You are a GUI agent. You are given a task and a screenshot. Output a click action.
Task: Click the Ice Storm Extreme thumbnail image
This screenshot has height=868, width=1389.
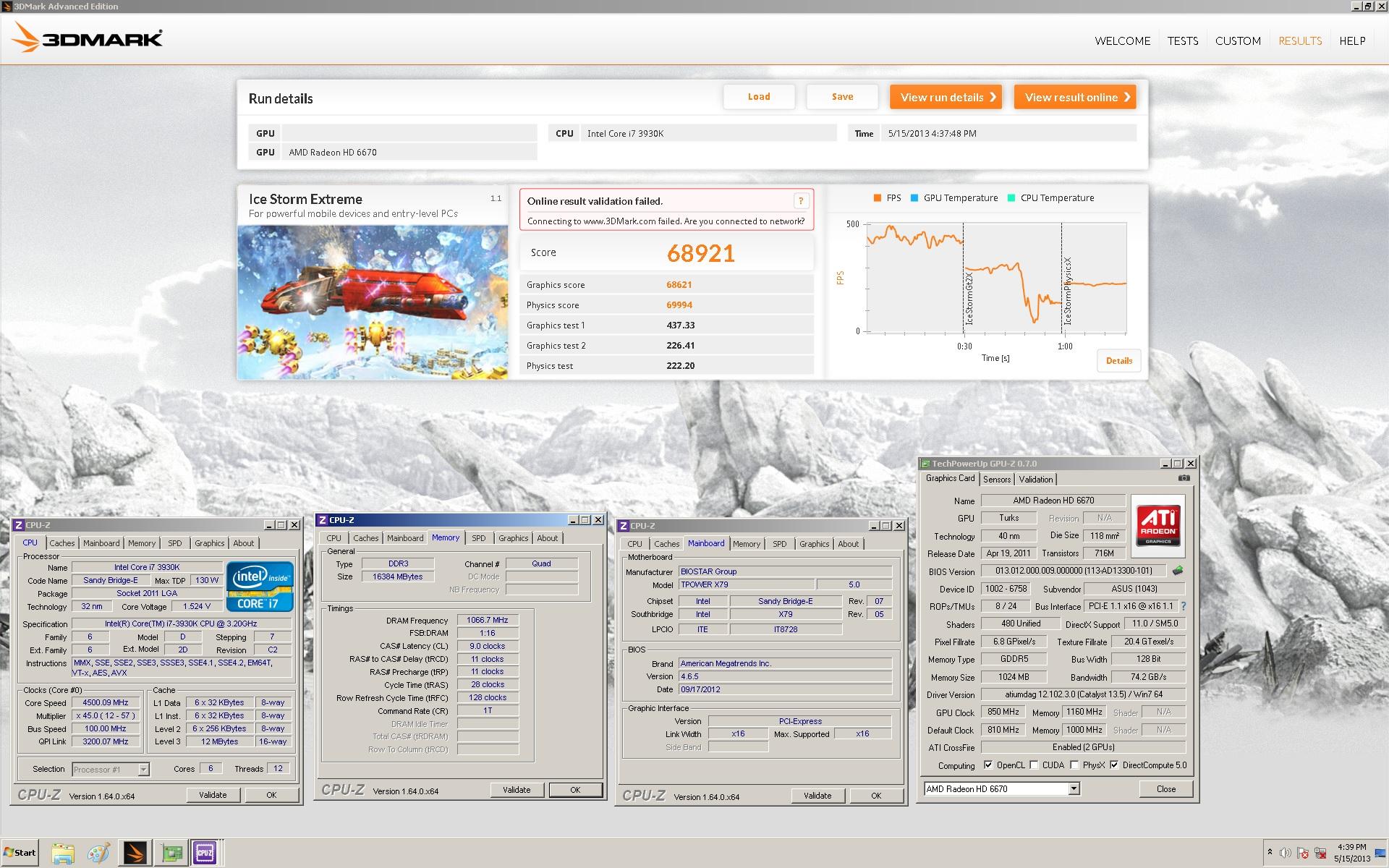pos(373,302)
